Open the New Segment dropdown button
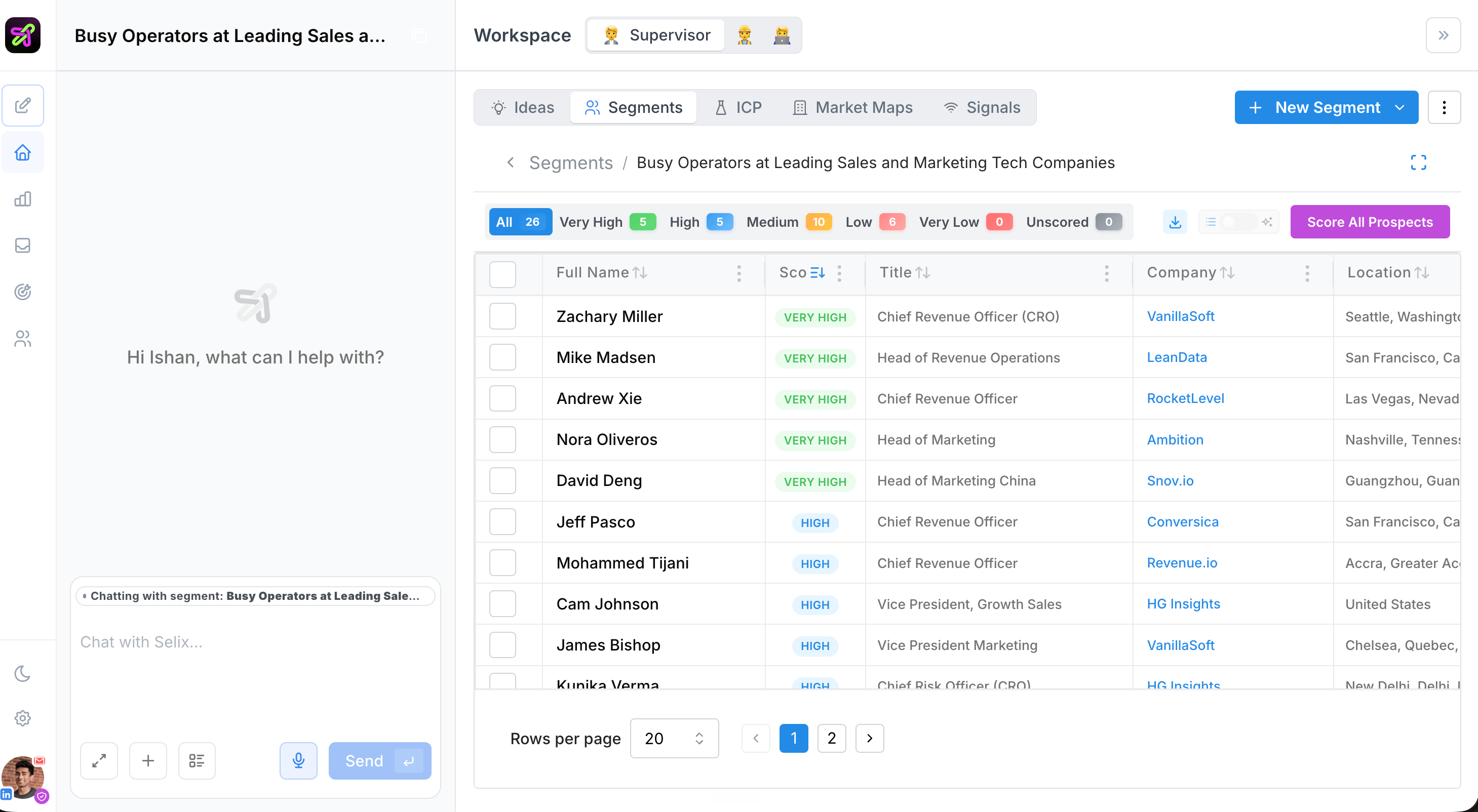Image resolution: width=1478 pixels, height=812 pixels. pyautogui.click(x=1326, y=107)
